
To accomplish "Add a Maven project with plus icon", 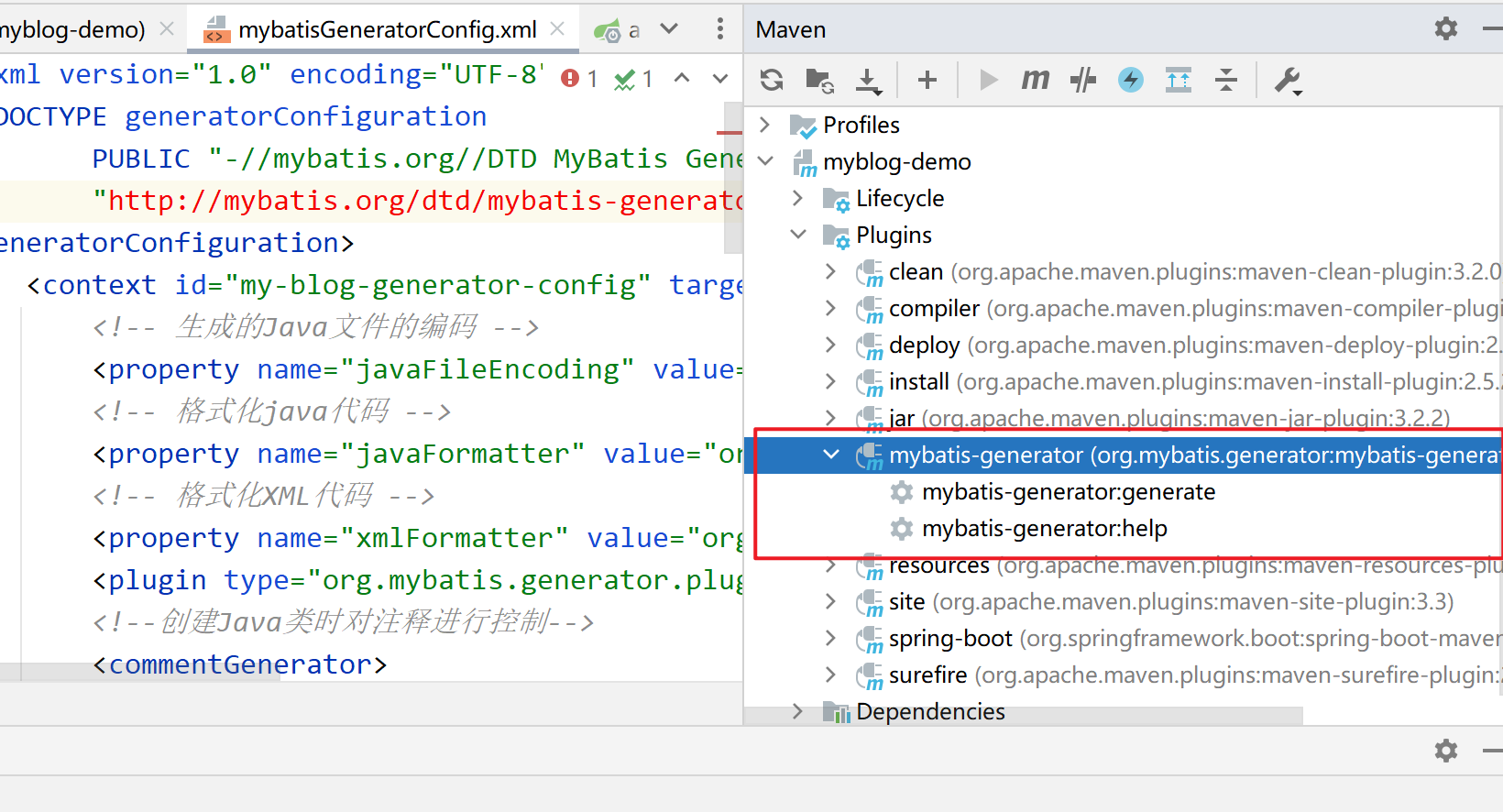I will click(927, 81).
